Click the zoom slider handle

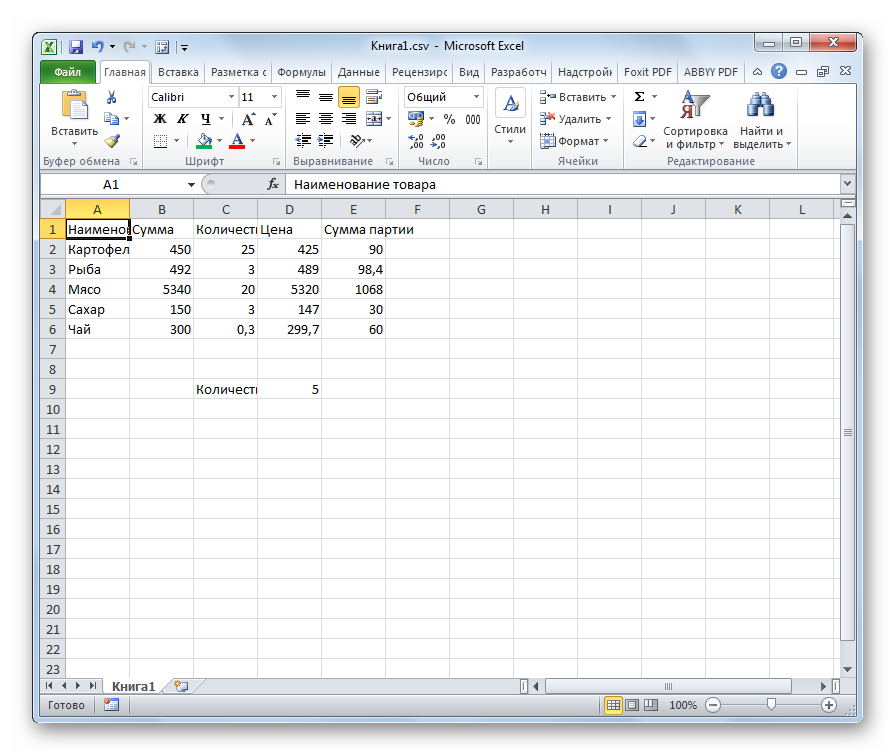(771, 705)
